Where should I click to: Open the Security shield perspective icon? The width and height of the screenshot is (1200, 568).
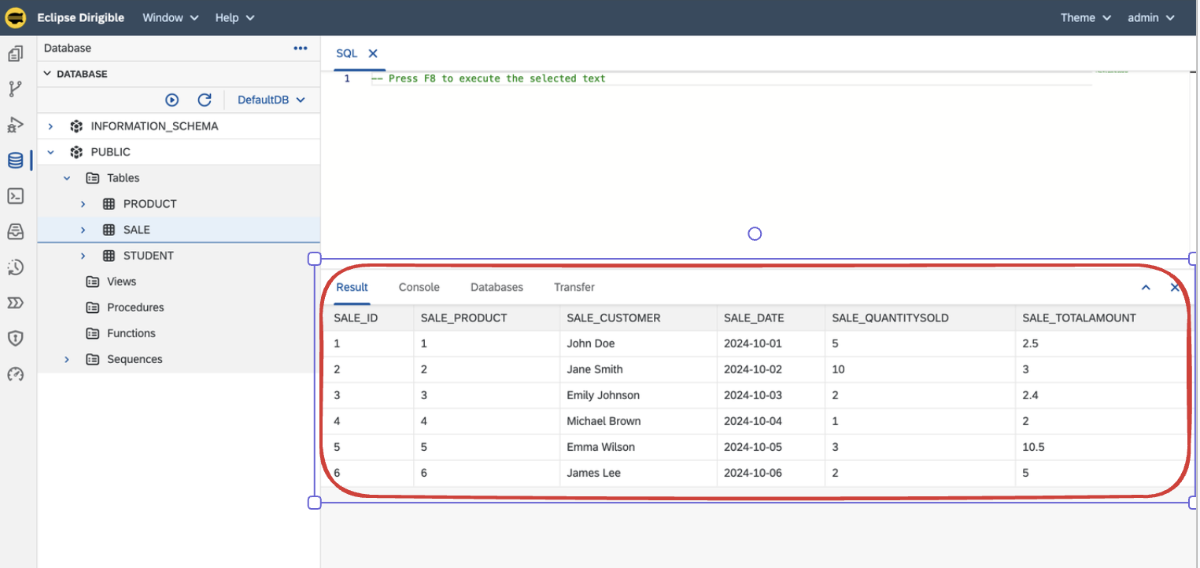[15, 338]
